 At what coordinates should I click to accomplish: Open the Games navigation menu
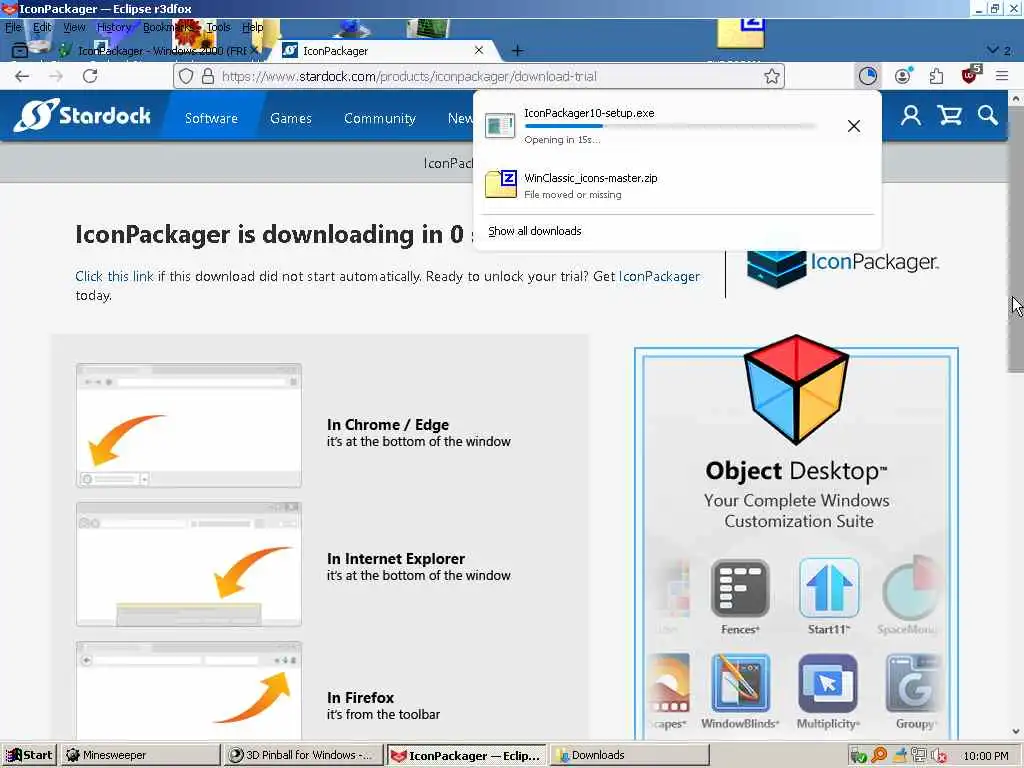tap(291, 118)
